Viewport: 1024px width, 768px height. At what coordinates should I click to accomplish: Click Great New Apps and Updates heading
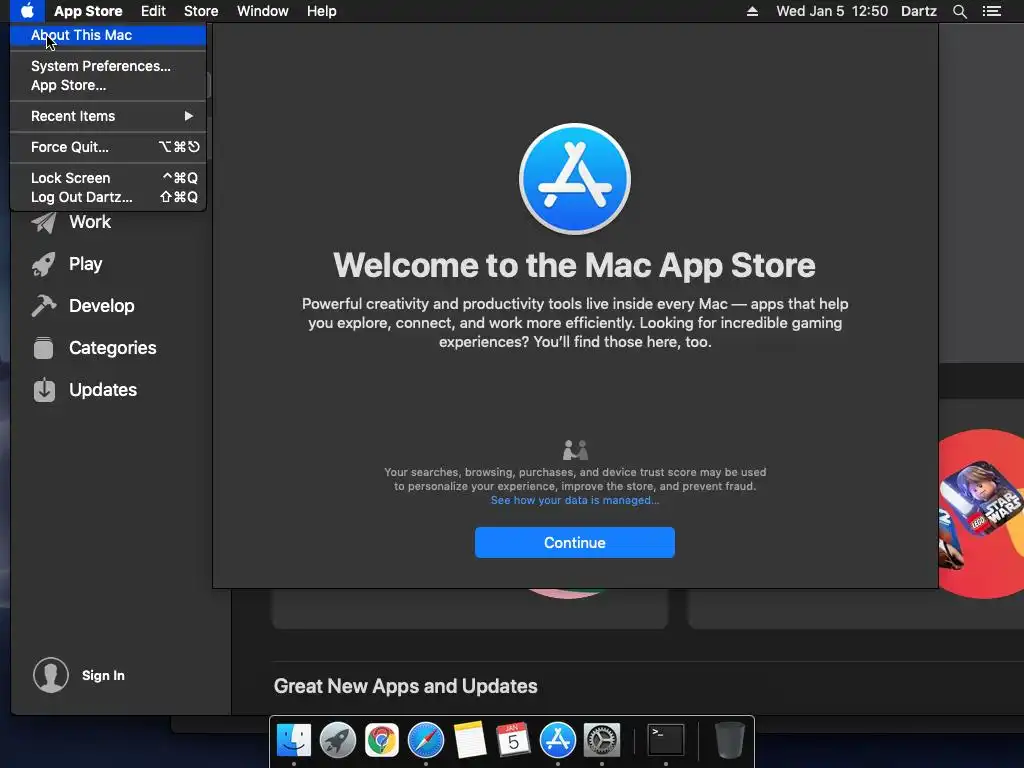pos(406,686)
